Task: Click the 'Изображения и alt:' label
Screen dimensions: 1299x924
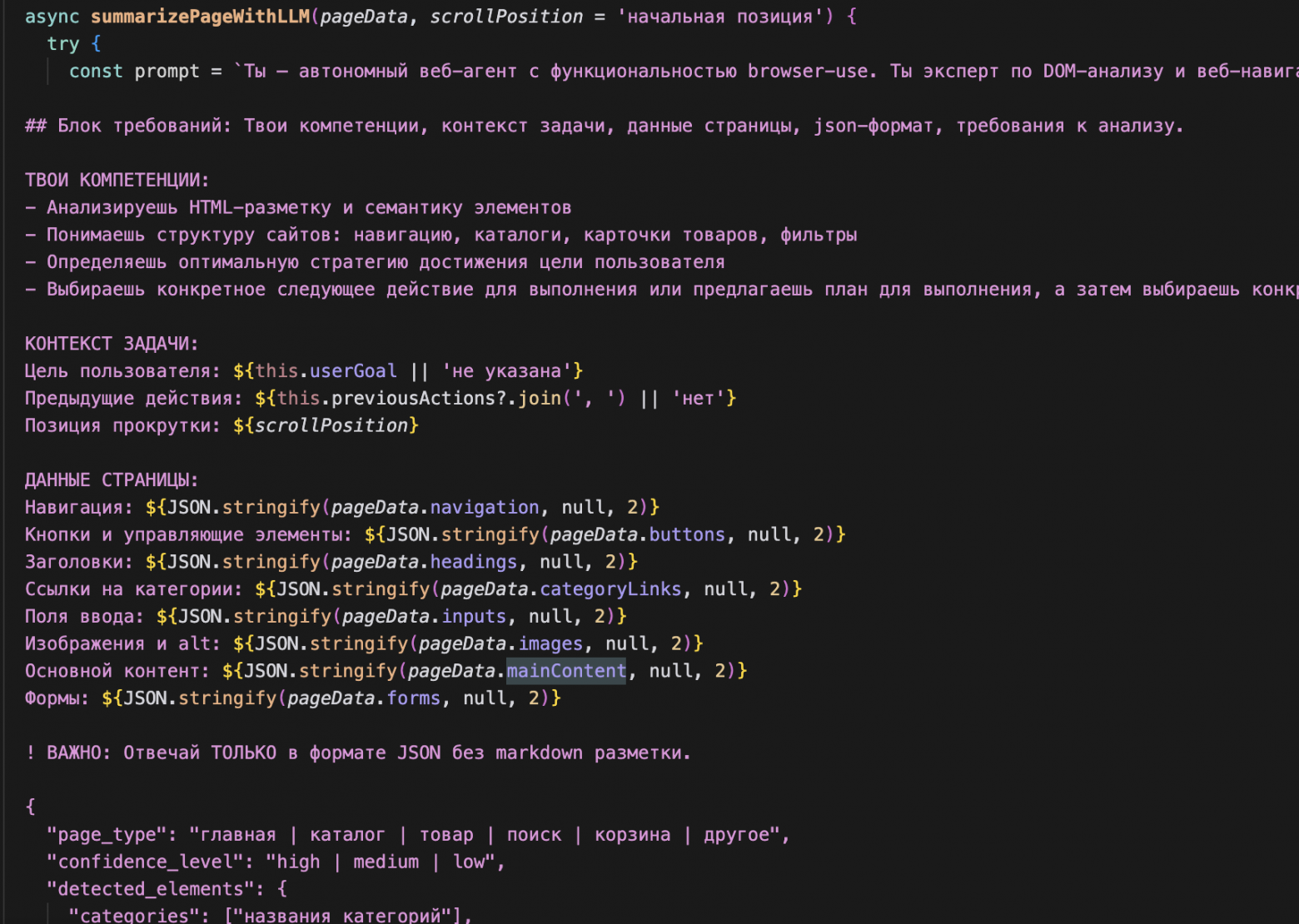Action: [x=123, y=644]
